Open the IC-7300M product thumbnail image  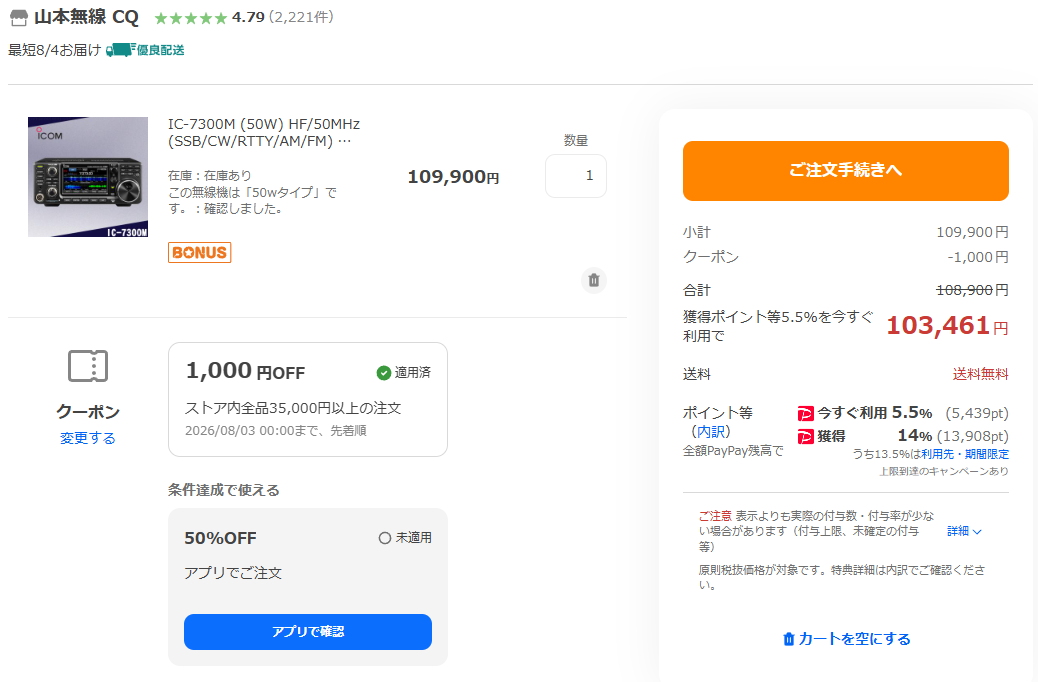[88, 177]
